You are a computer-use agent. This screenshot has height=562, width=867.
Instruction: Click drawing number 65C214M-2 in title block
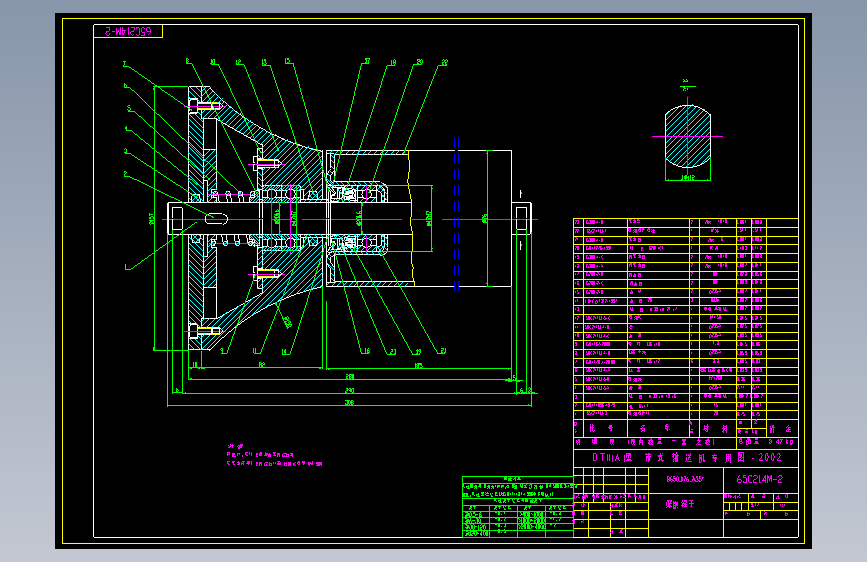(759, 480)
